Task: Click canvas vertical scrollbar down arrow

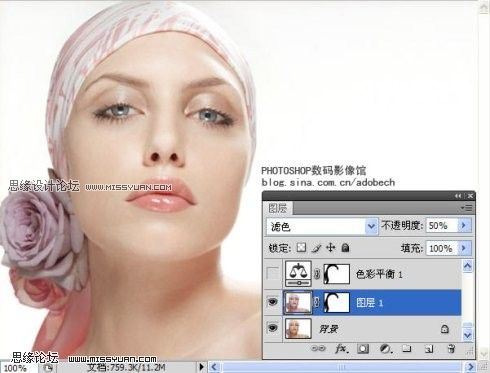Action: click(x=484, y=354)
